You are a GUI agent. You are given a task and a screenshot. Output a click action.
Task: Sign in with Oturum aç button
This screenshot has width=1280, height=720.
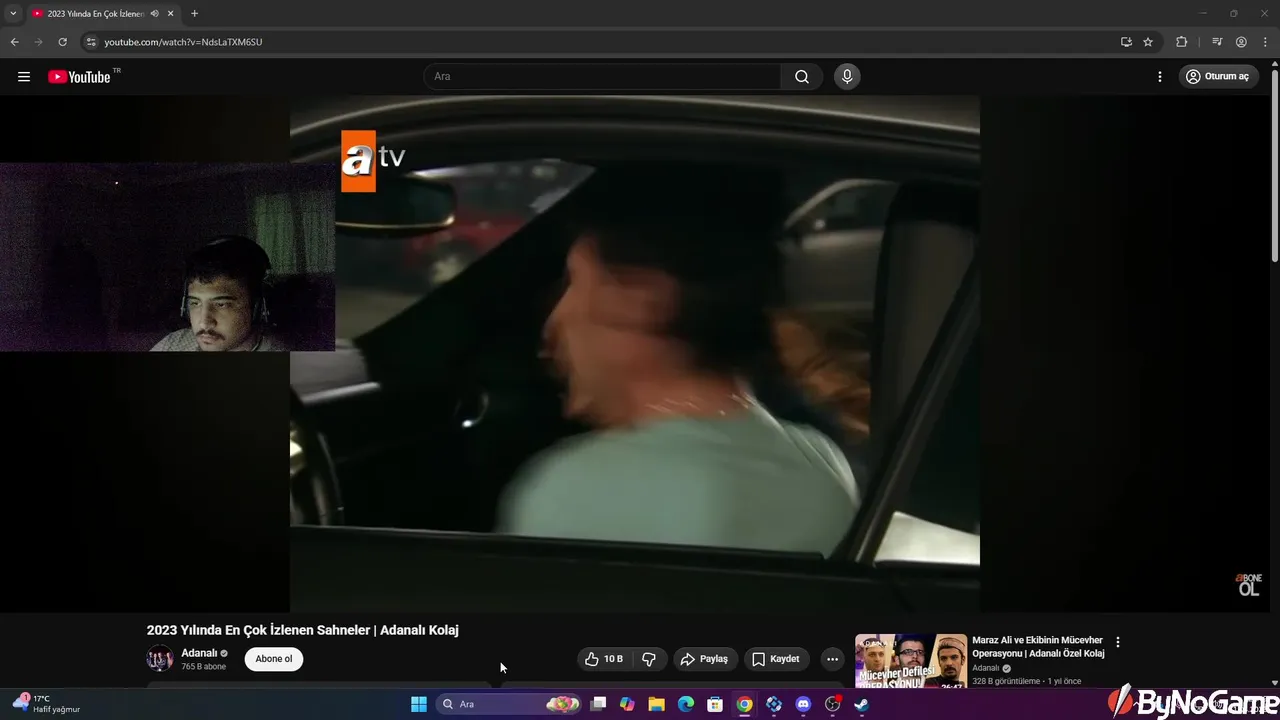coord(1217,77)
